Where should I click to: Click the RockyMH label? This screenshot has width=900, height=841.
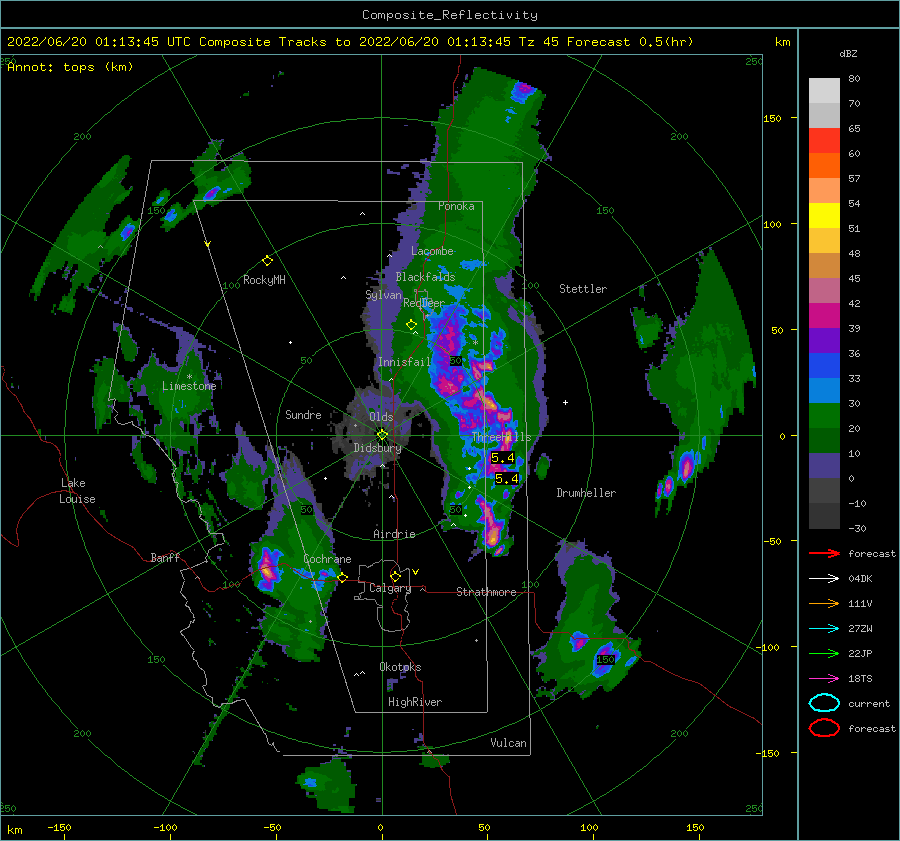coord(264,280)
